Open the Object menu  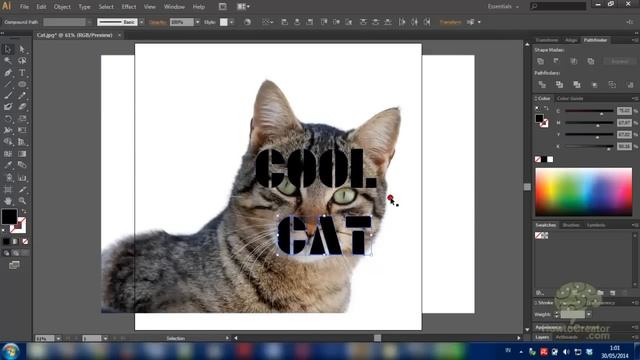click(62, 7)
